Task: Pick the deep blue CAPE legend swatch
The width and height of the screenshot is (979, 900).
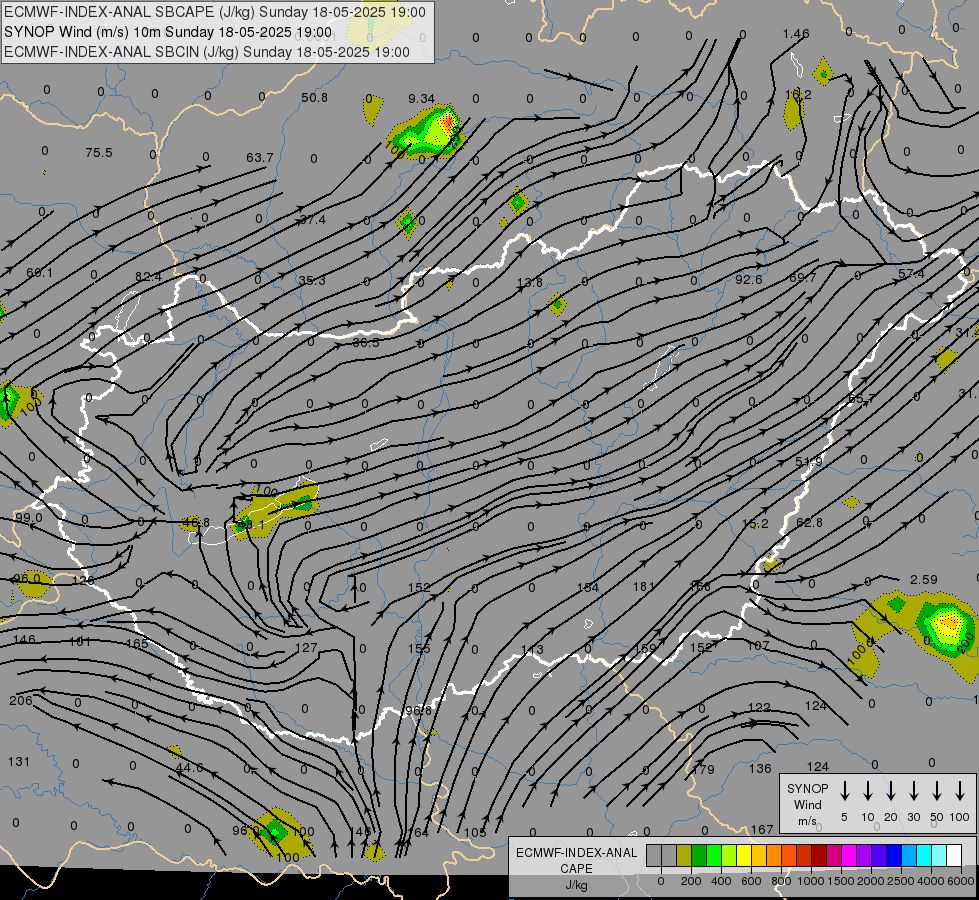Action: [894, 856]
